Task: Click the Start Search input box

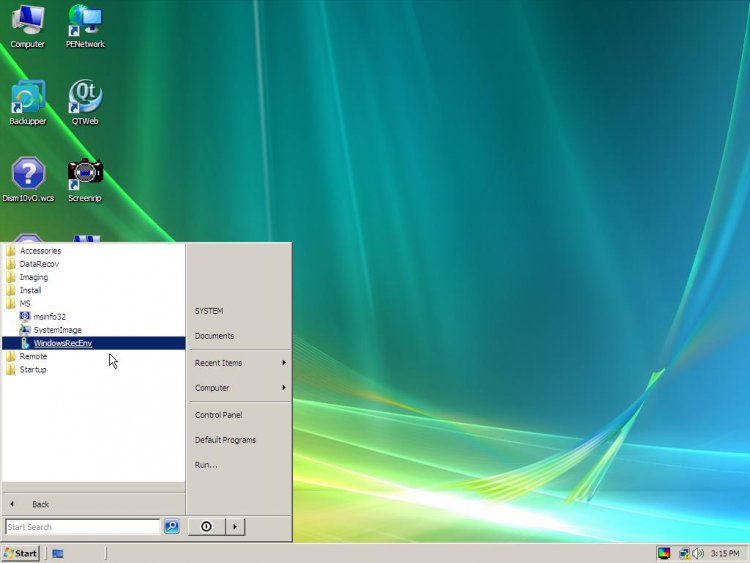Action: (x=83, y=527)
